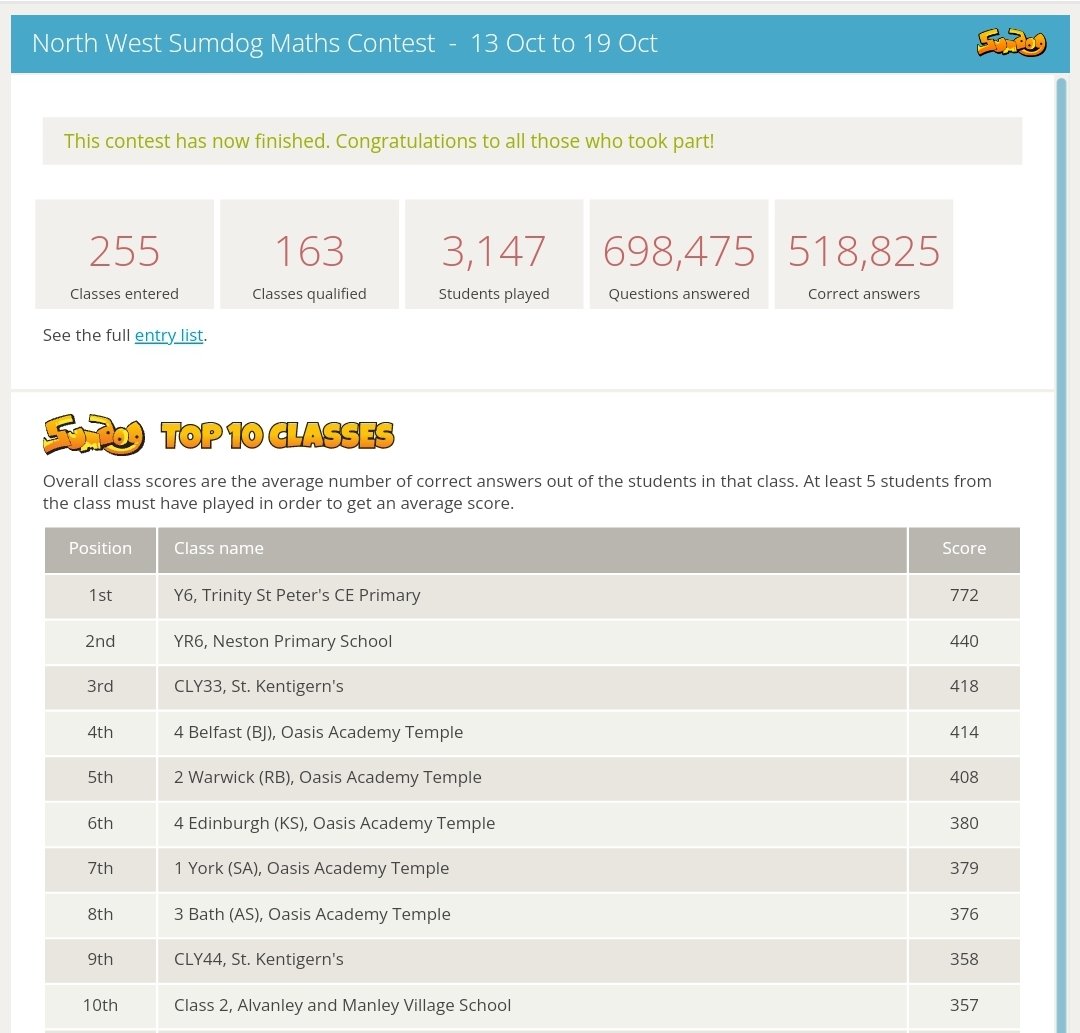Select 4 Belfast (BJ), Oasis Academy Temple
Screen dimensions: 1080x1033
318,732
